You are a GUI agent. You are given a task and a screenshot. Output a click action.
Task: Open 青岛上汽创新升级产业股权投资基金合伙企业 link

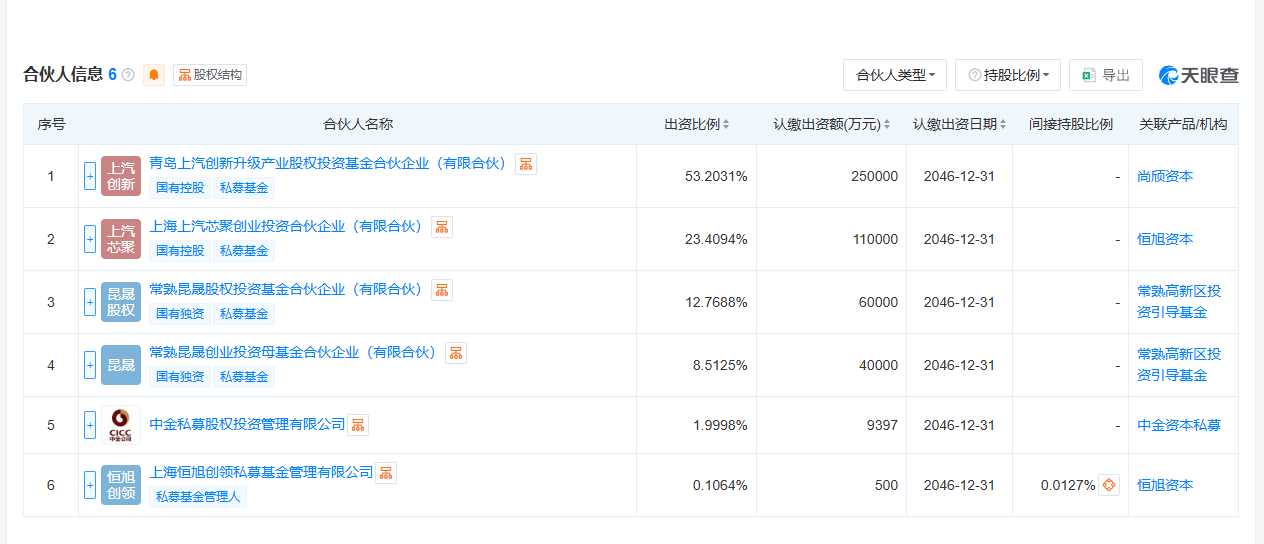point(329,163)
